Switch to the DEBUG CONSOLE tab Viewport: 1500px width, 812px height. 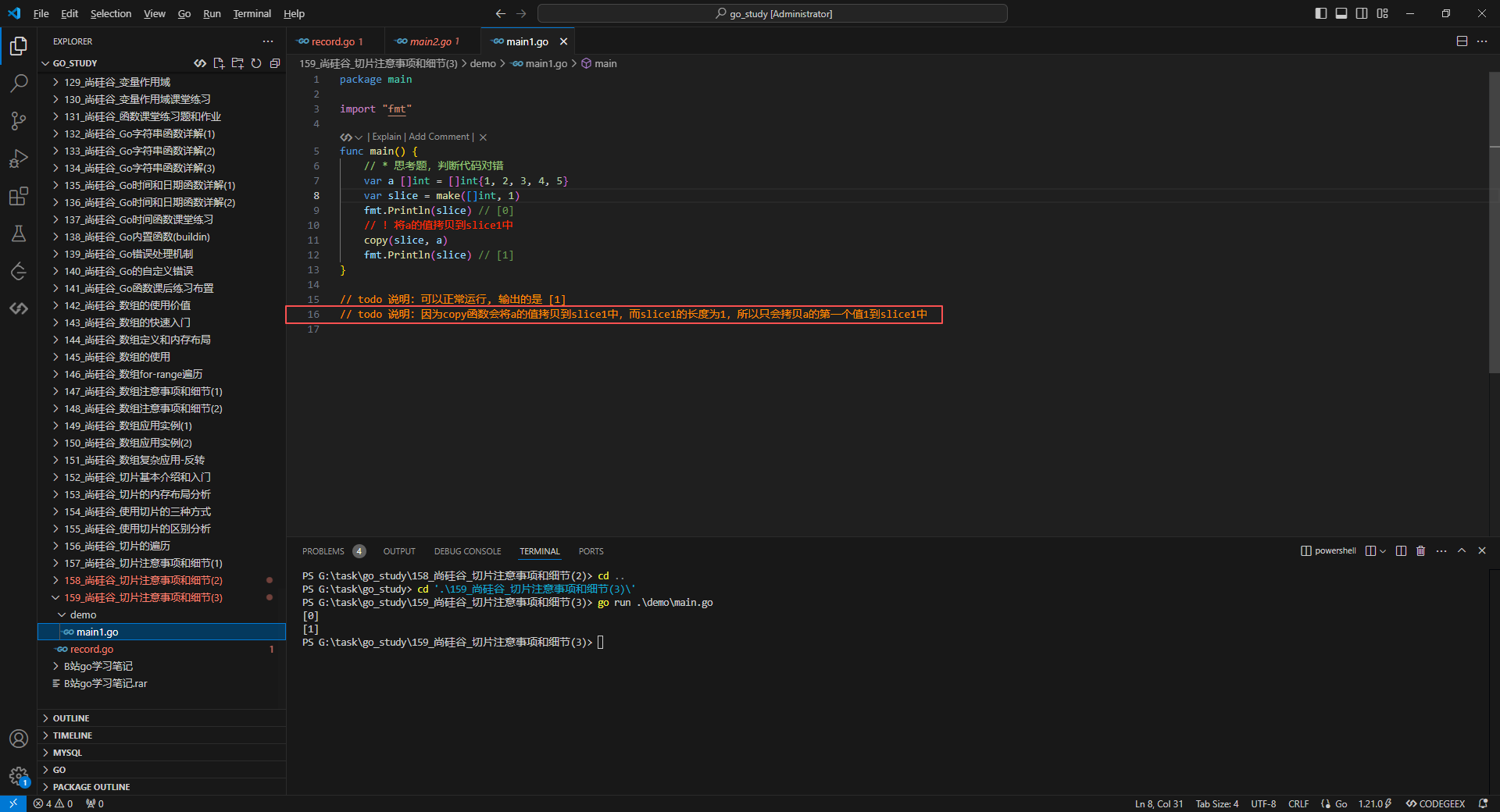pyautogui.click(x=468, y=551)
